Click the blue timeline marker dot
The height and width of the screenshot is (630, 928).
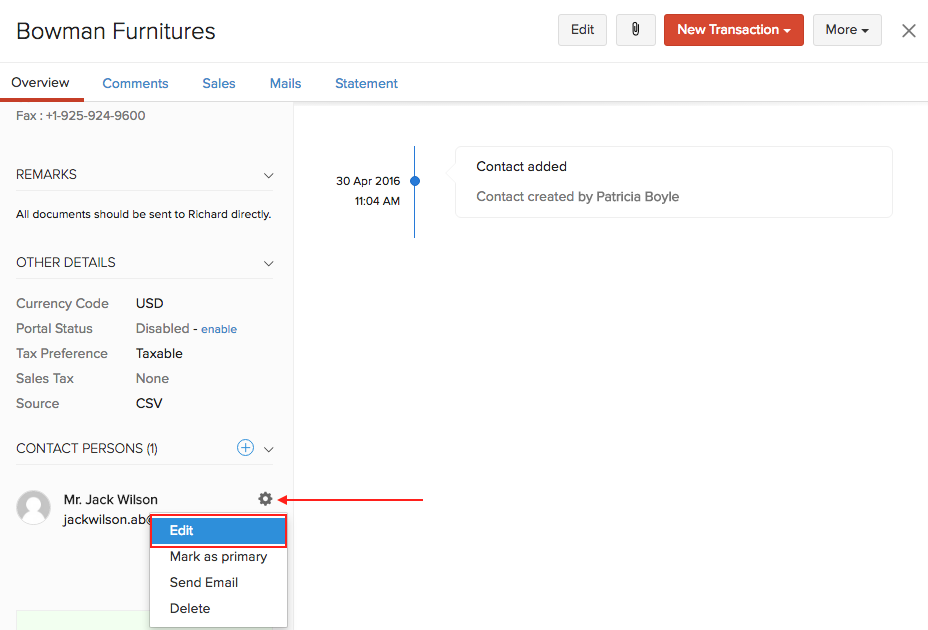tap(415, 181)
